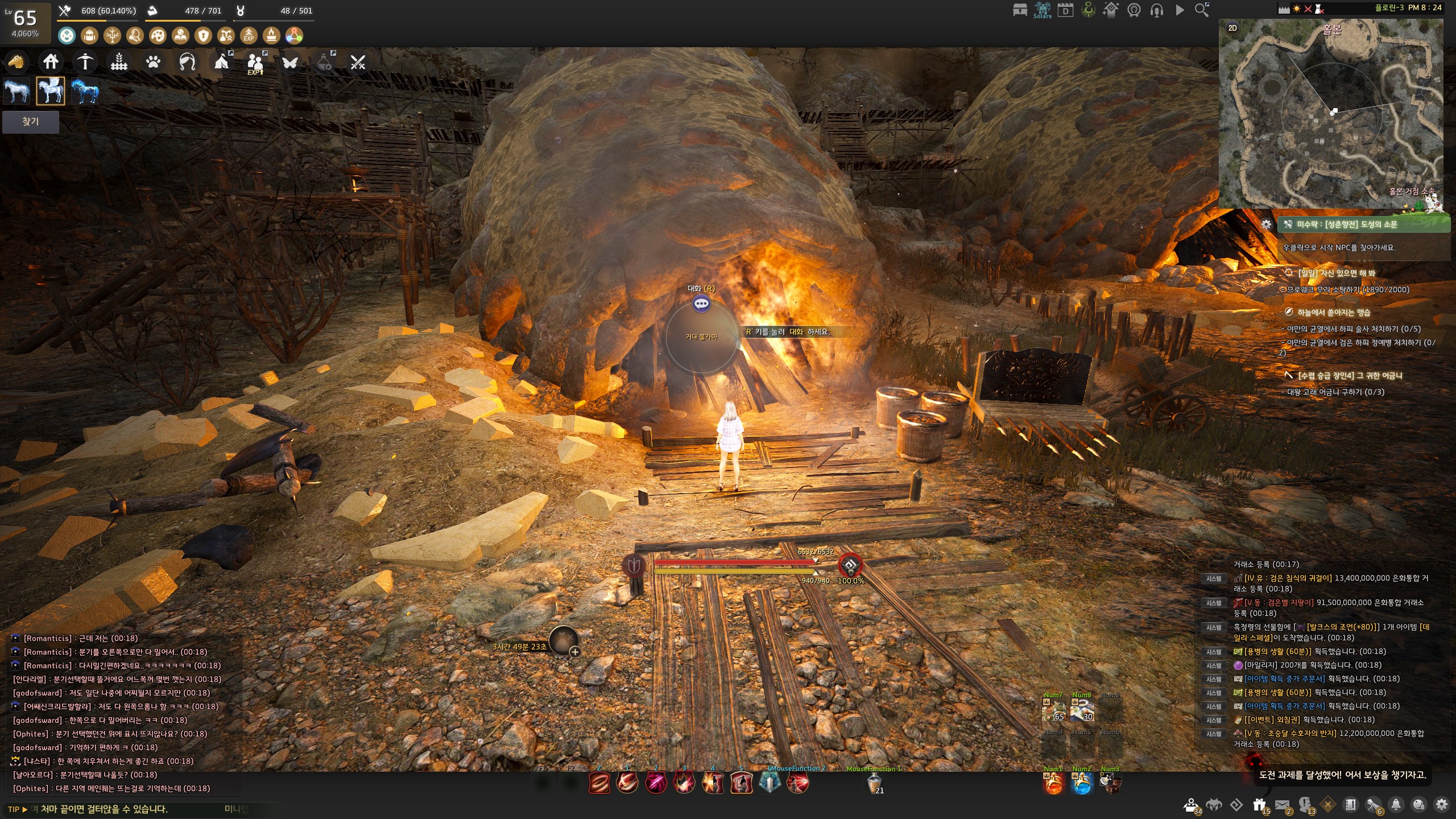Click the gift box challenge rewards icon
The height and width of the screenshot is (819, 1456).
[x=1259, y=805]
